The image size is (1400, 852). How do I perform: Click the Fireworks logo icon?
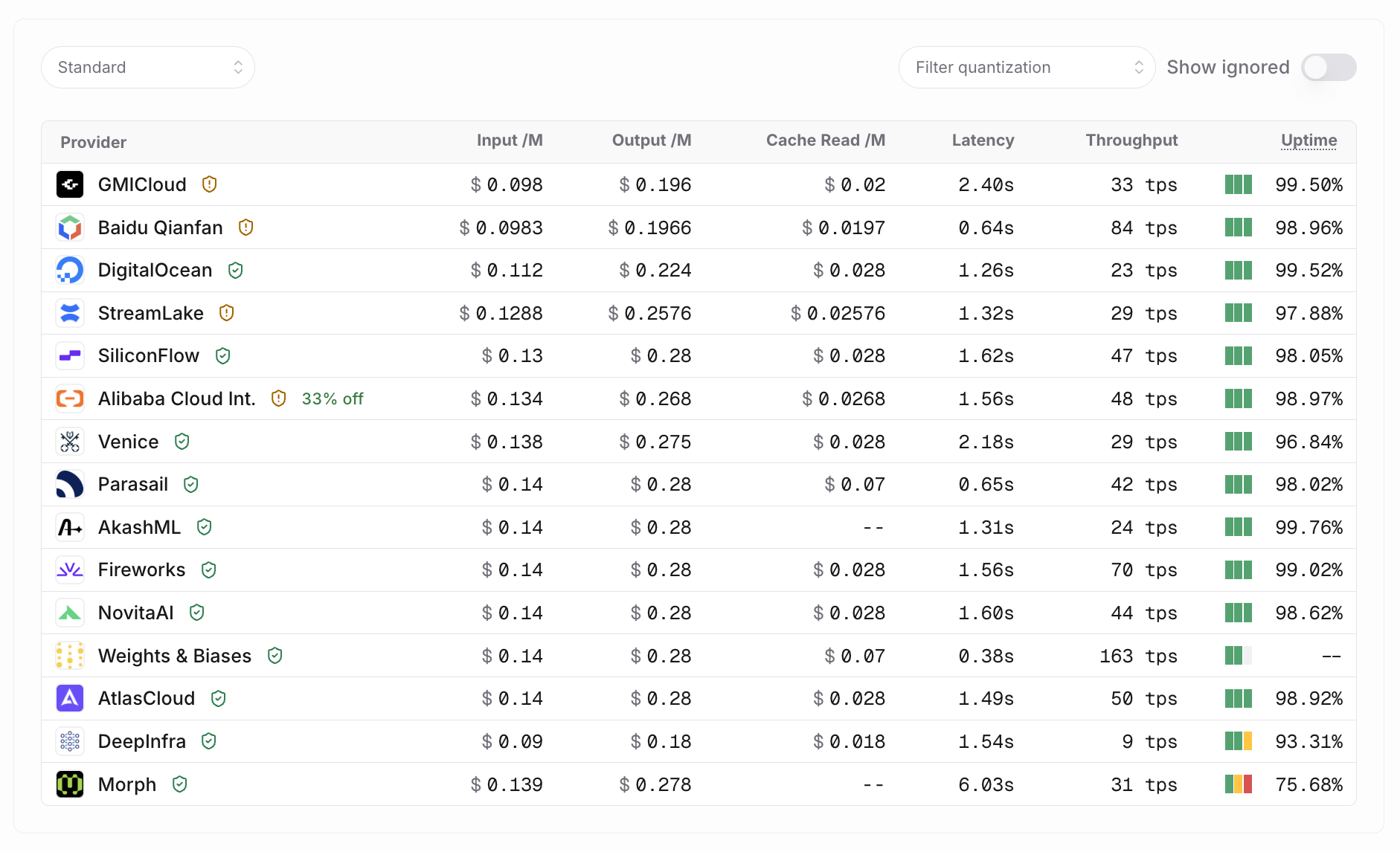[70, 569]
